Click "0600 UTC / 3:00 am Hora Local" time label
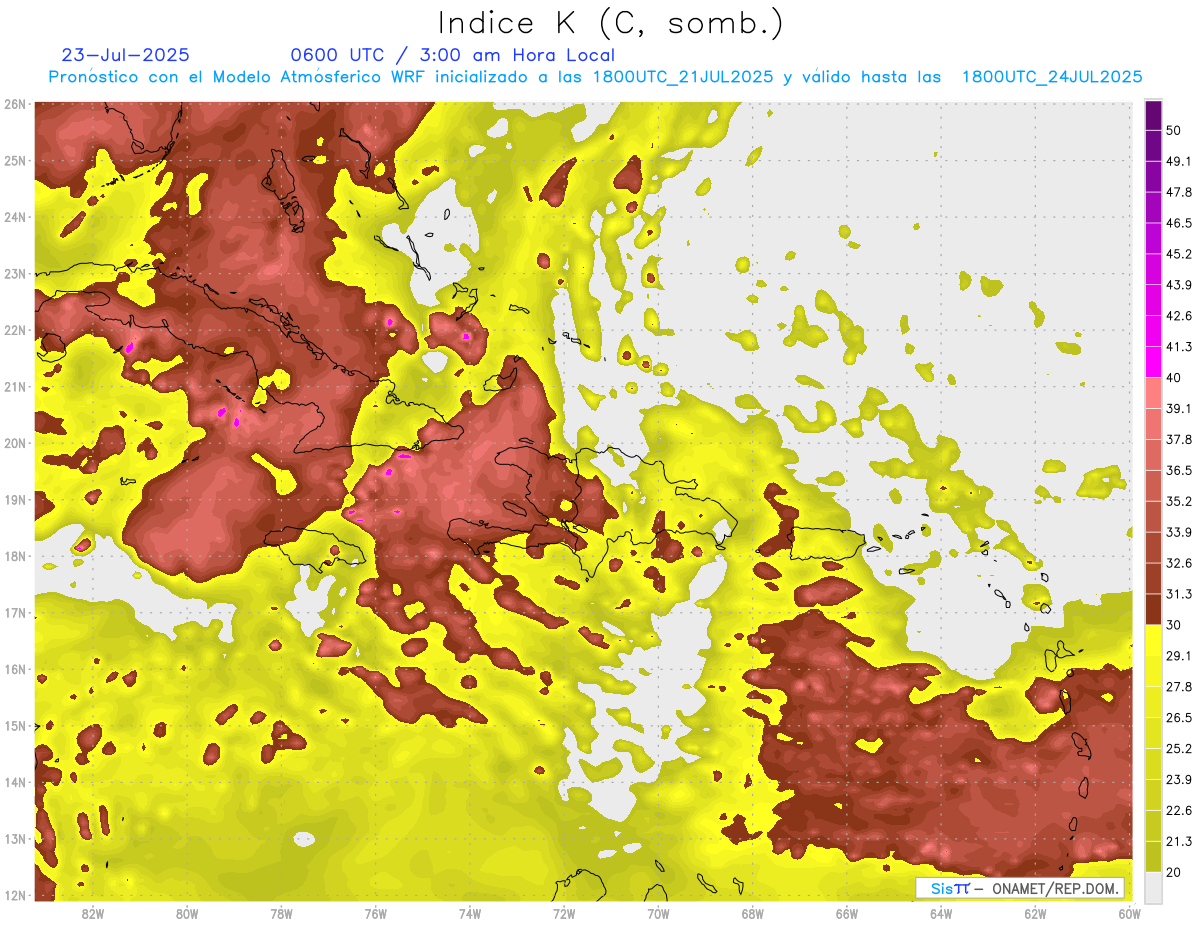Screen dimensions: 1200x927 pyautogui.click(x=452, y=55)
